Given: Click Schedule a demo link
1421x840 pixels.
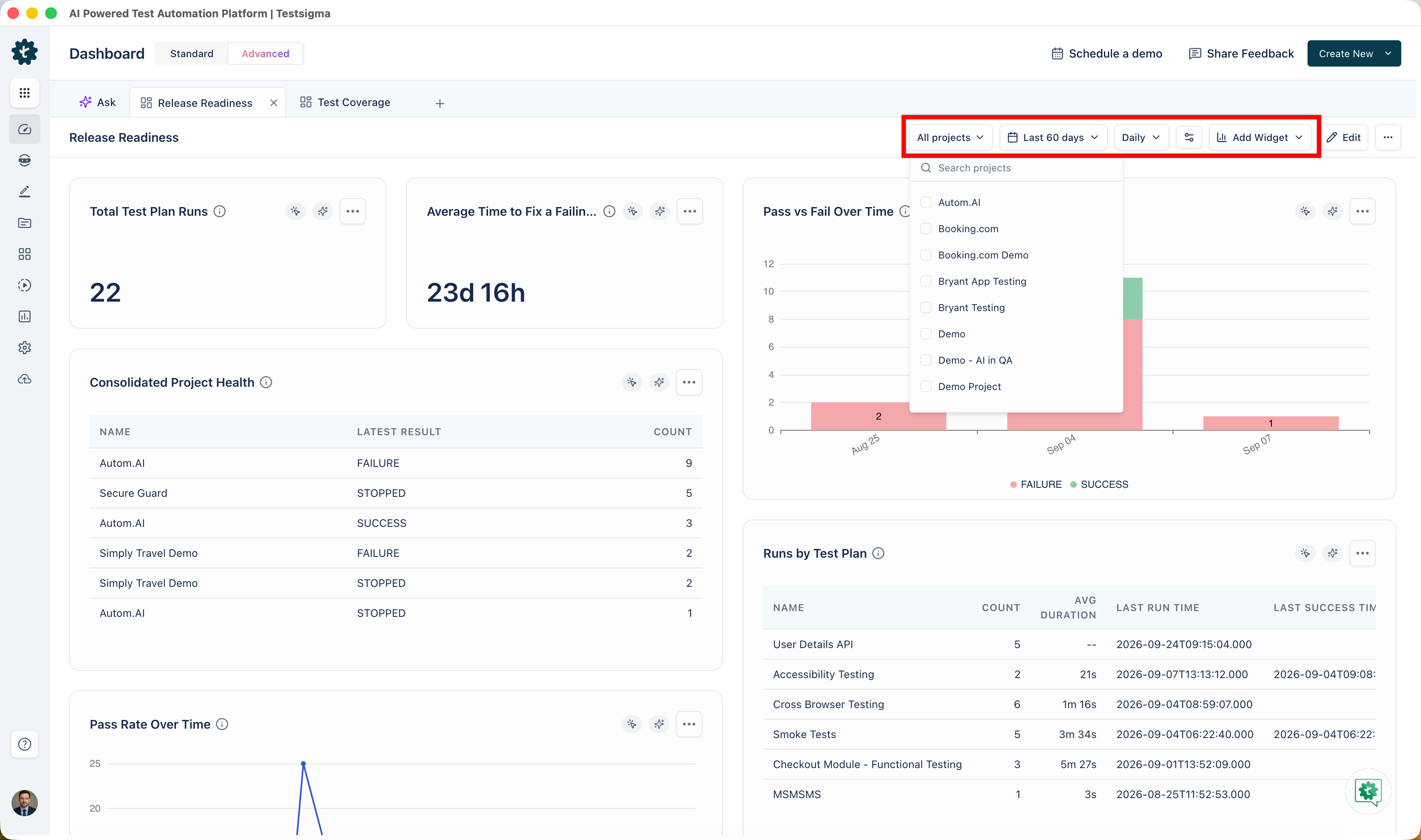Looking at the screenshot, I should [1107, 53].
